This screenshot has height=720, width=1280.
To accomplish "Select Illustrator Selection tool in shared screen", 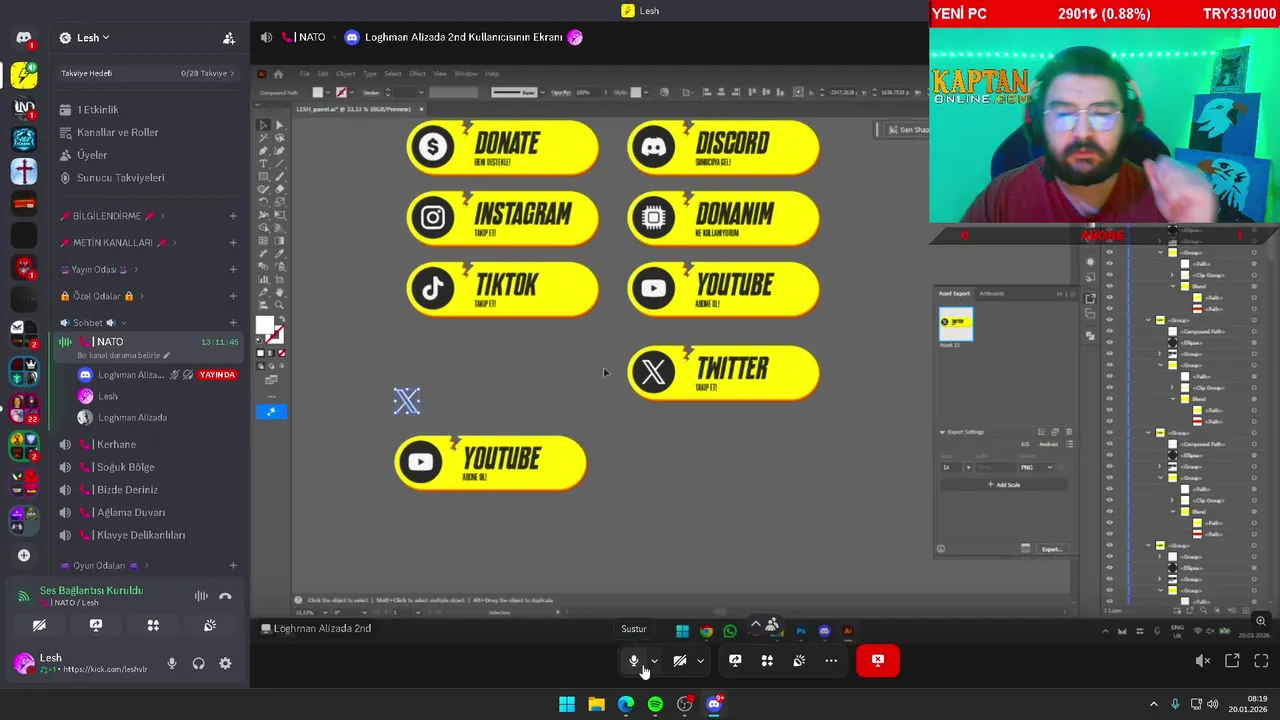I will coord(264,125).
